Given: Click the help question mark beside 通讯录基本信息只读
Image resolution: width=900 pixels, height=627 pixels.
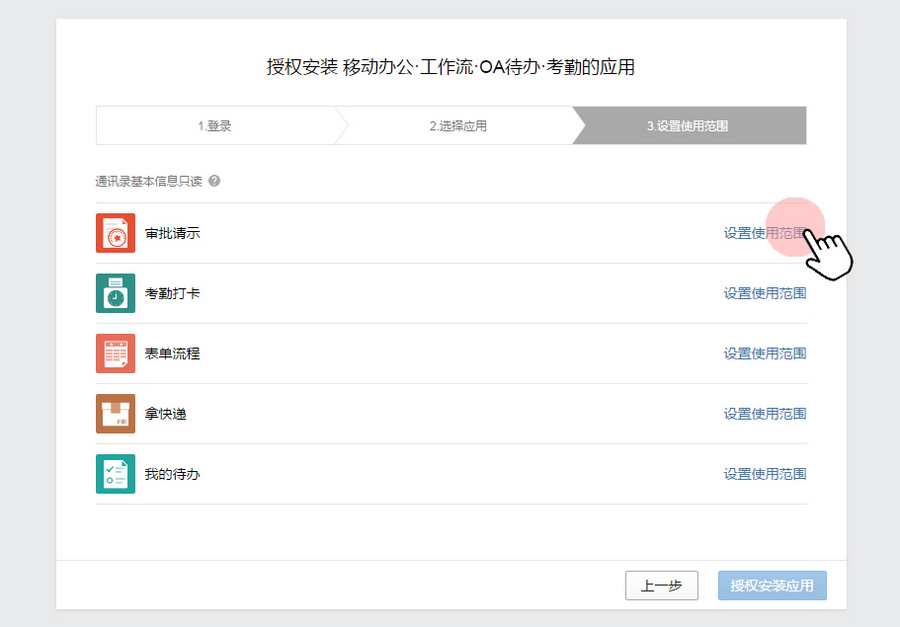Looking at the screenshot, I should 215,181.
